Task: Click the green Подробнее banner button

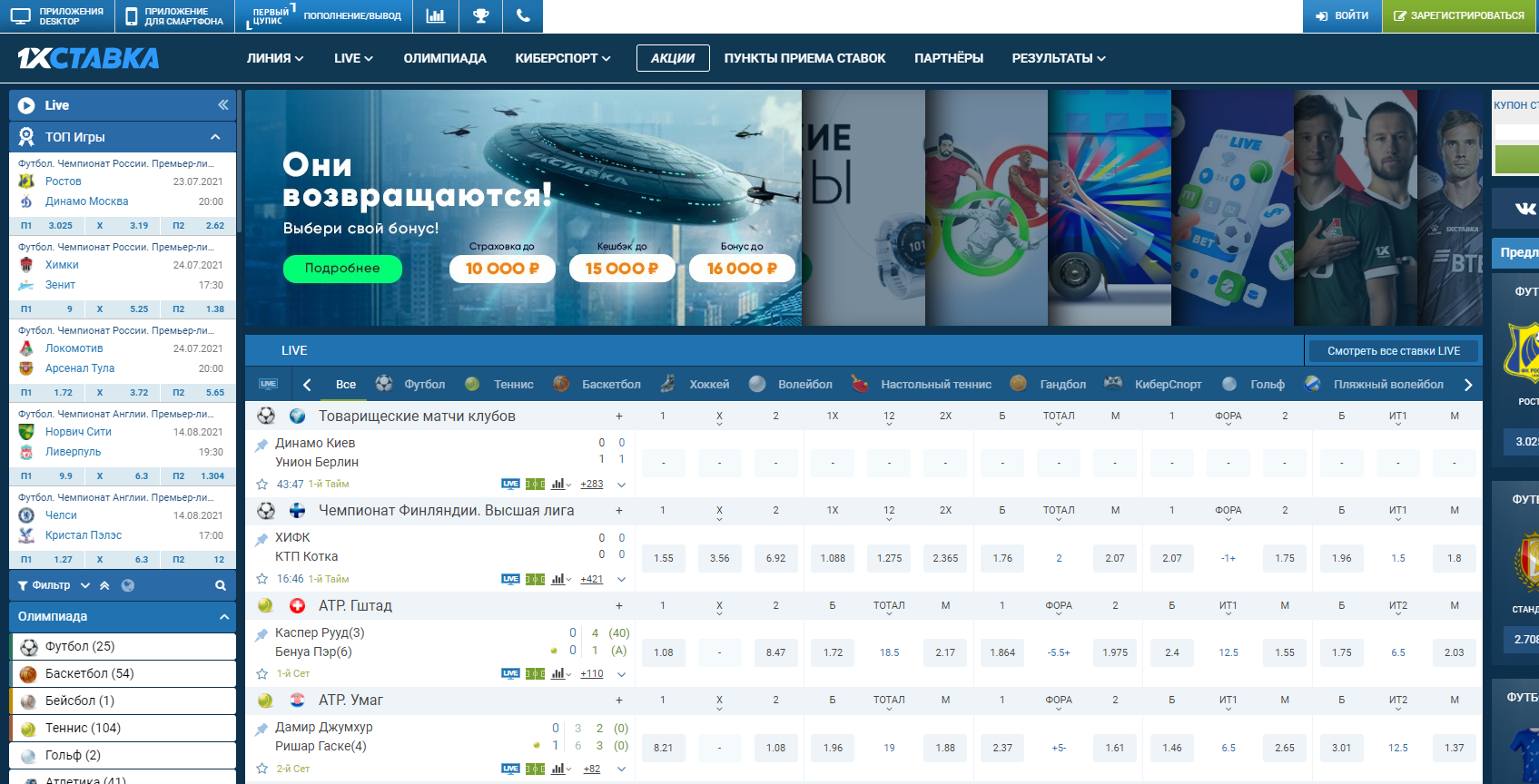Action: pos(342,269)
